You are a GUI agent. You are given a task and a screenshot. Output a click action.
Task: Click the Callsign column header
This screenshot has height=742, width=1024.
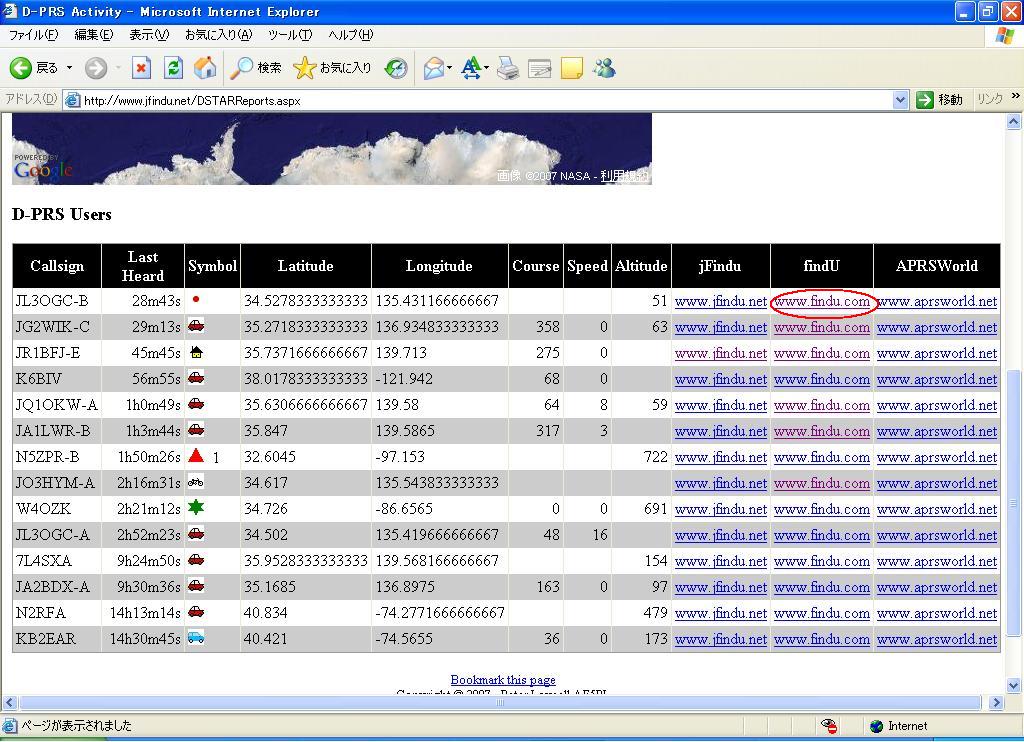57,266
